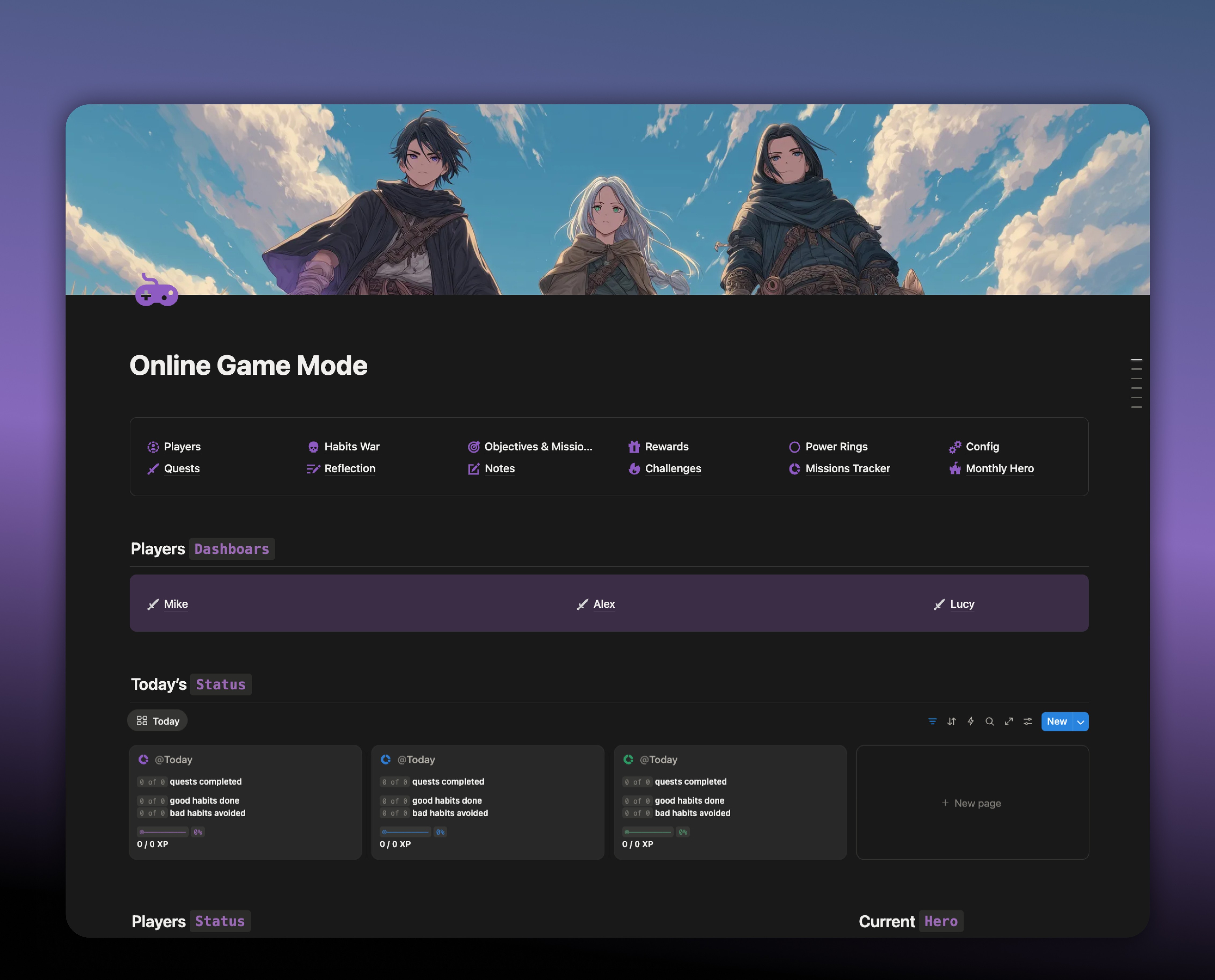
Task: Open the view settings sliders icon
Action: click(x=1028, y=722)
